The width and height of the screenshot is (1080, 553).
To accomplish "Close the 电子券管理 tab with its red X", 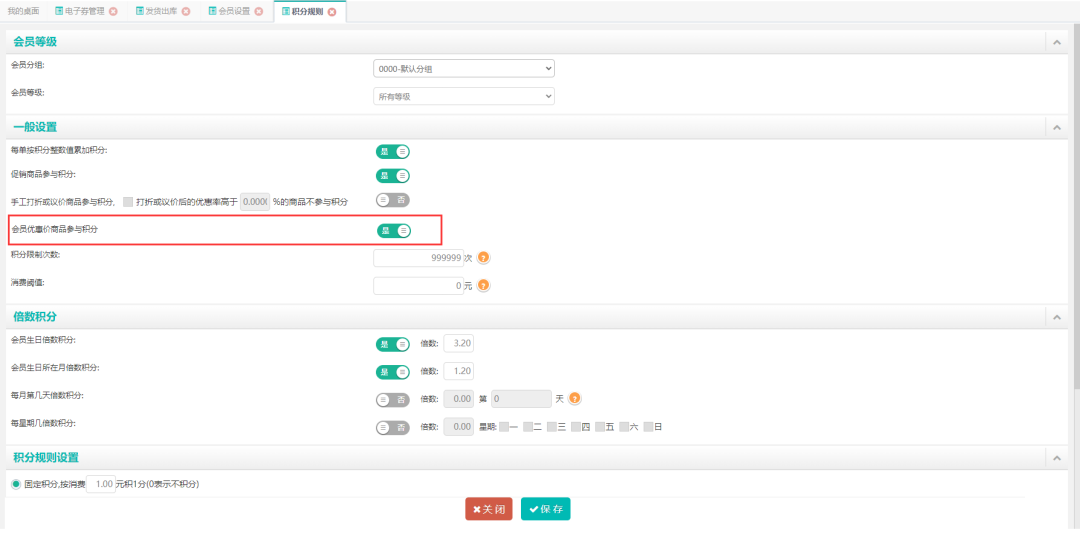I will coord(113,12).
